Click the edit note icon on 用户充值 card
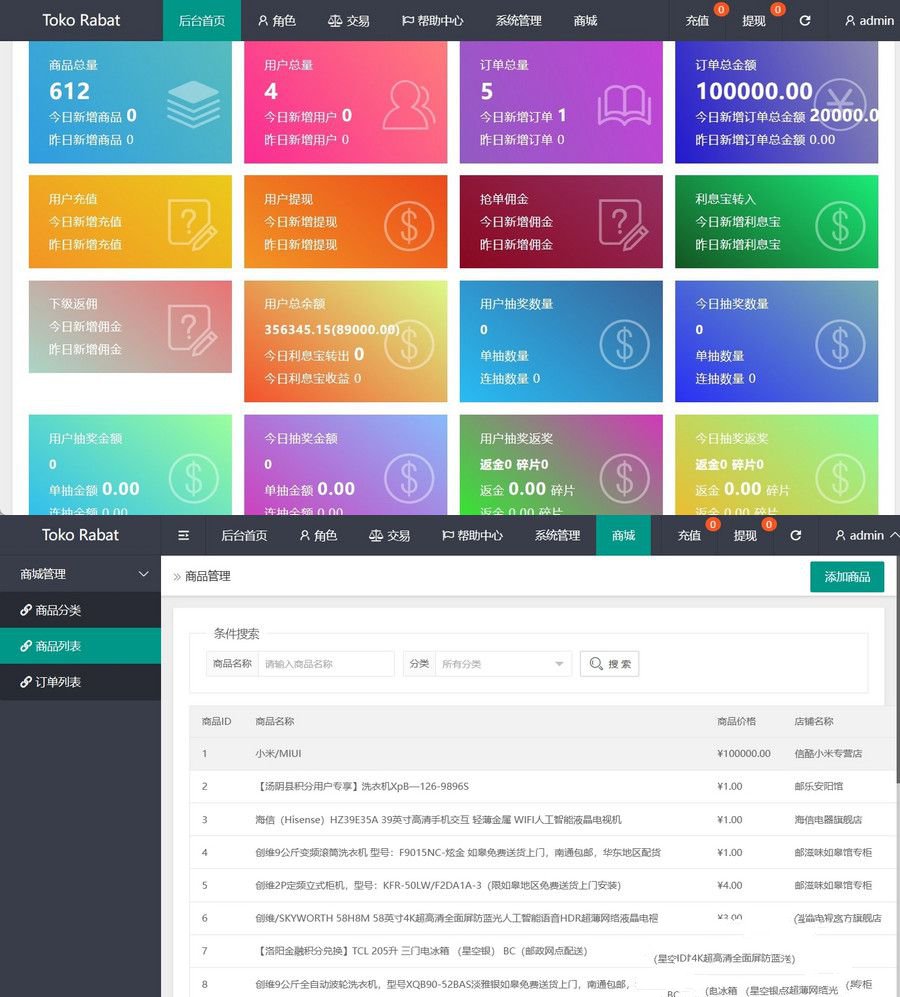Image resolution: width=900 pixels, height=997 pixels. (x=193, y=224)
